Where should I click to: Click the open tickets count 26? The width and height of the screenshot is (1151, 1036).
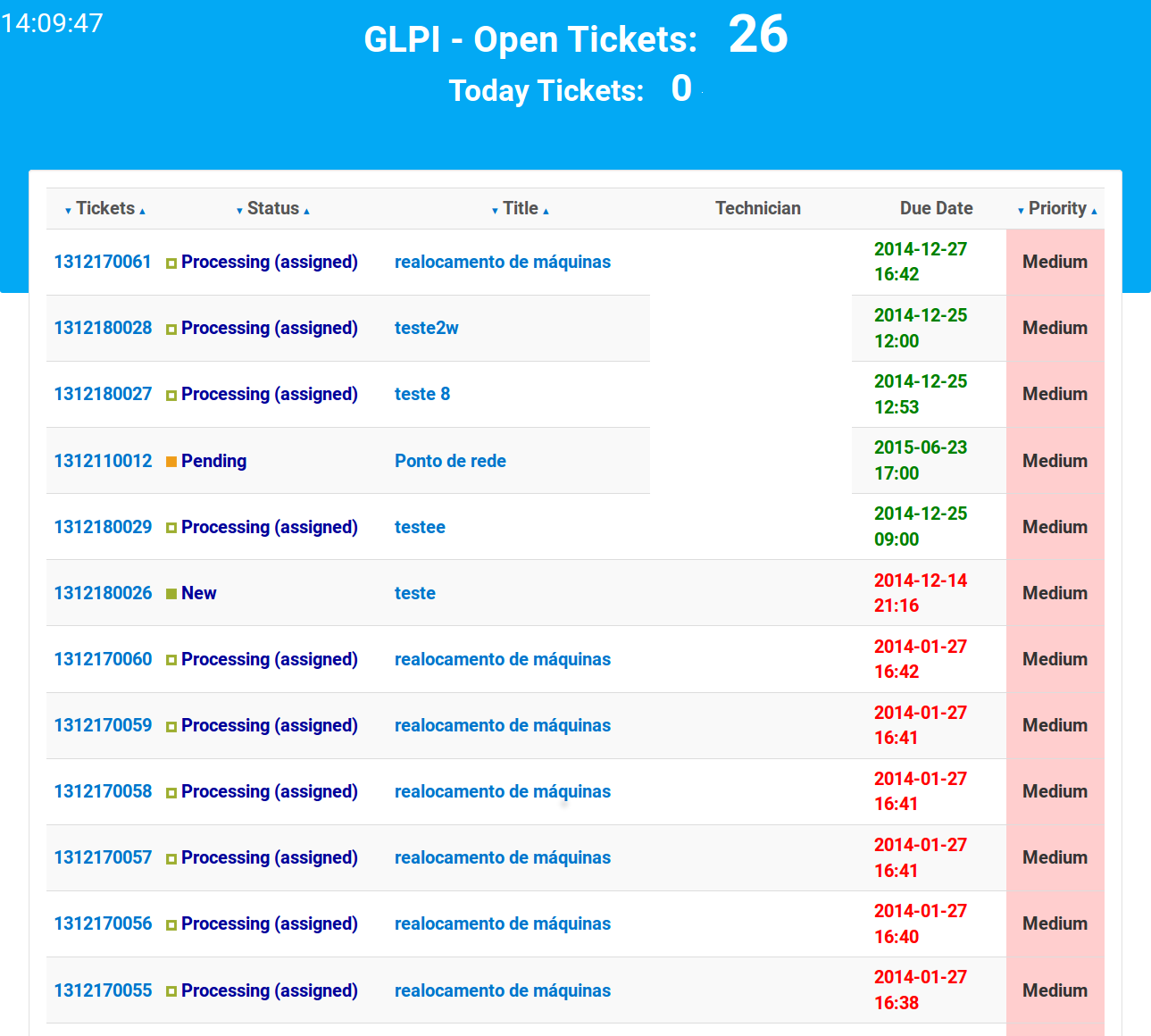click(758, 36)
